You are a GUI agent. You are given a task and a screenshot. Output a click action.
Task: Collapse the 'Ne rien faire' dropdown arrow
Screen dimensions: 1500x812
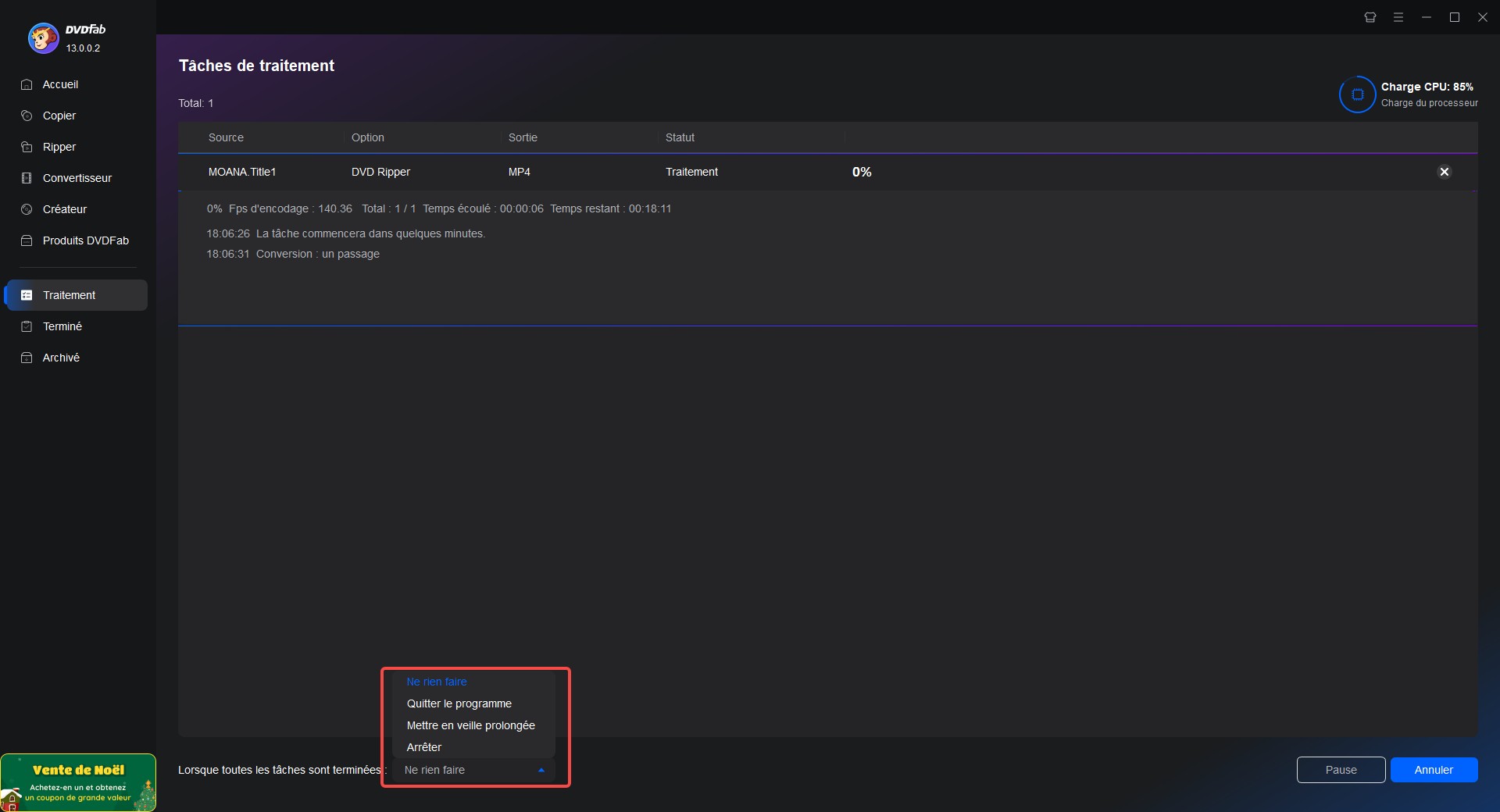[541, 770]
